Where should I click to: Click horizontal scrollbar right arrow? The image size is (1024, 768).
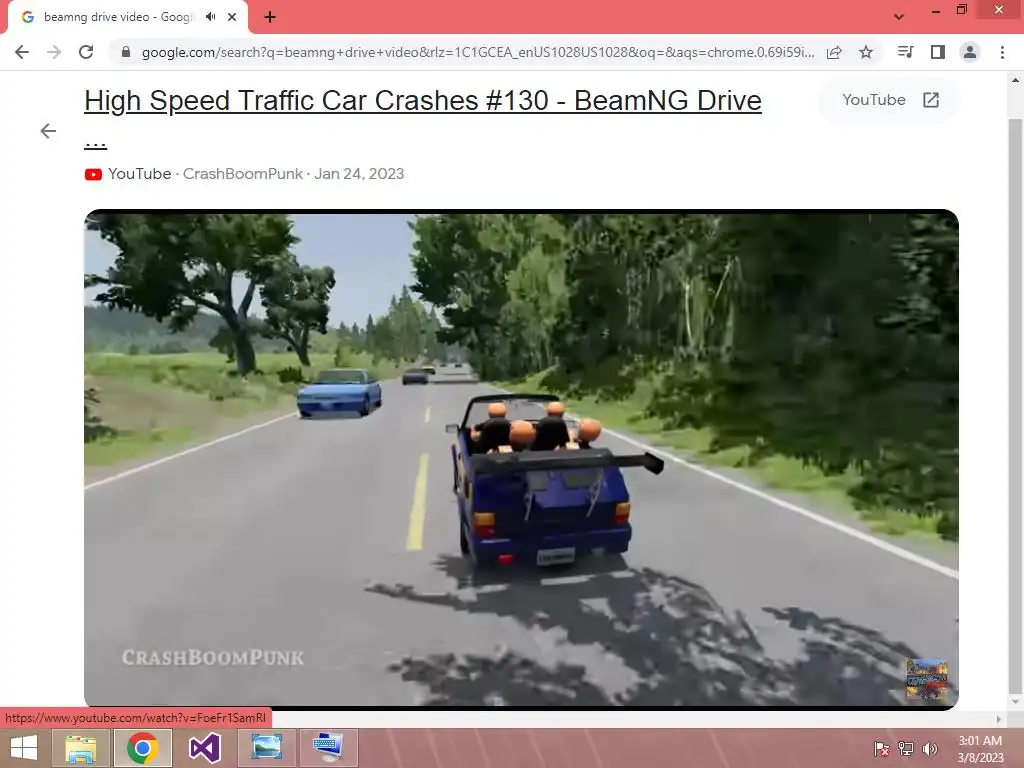point(999,719)
